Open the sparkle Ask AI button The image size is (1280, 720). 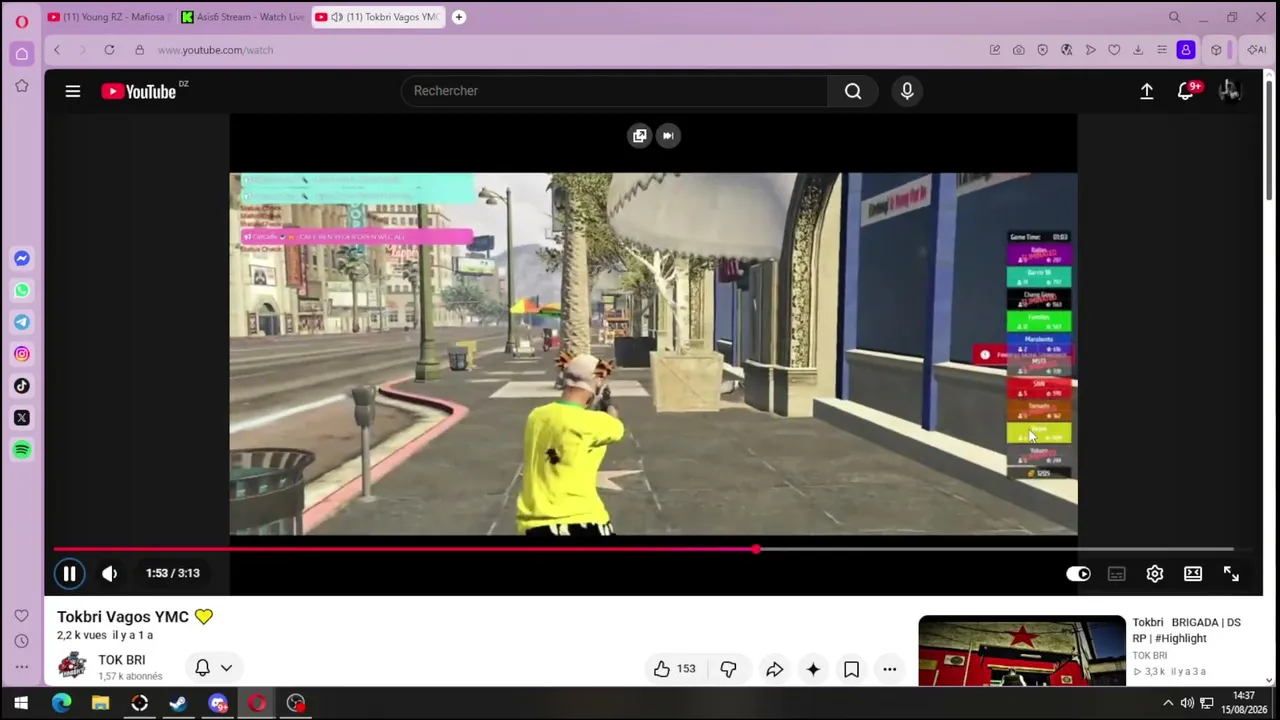813,669
